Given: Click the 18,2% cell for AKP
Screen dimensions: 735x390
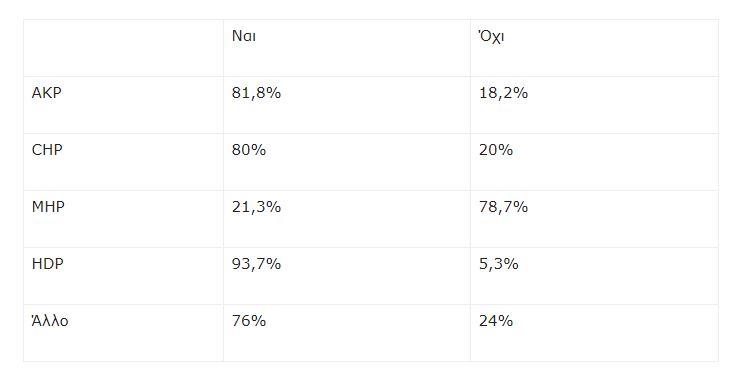Looking at the screenshot, I should point(503,93).
